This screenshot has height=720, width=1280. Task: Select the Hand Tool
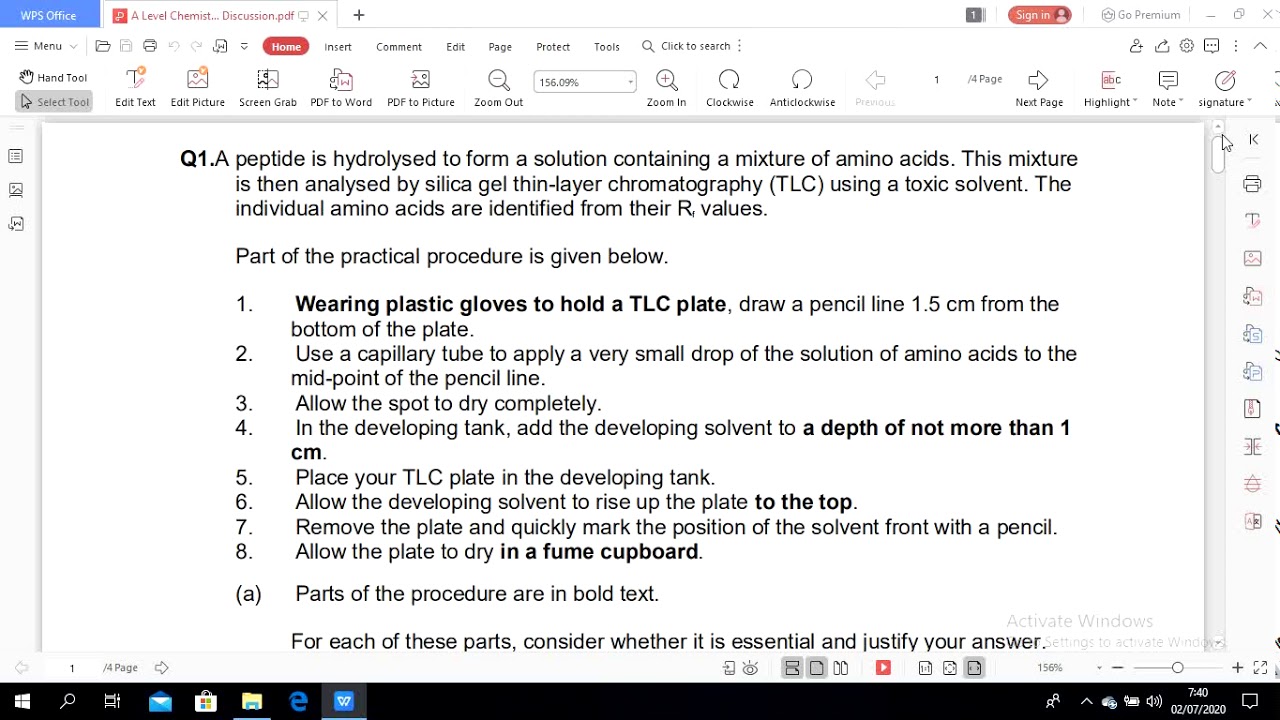[x=53, y=77]
